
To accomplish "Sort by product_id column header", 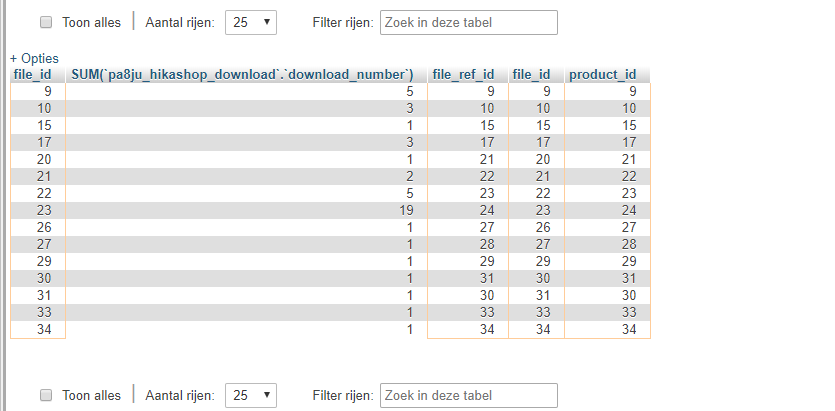I will (603, 75).
